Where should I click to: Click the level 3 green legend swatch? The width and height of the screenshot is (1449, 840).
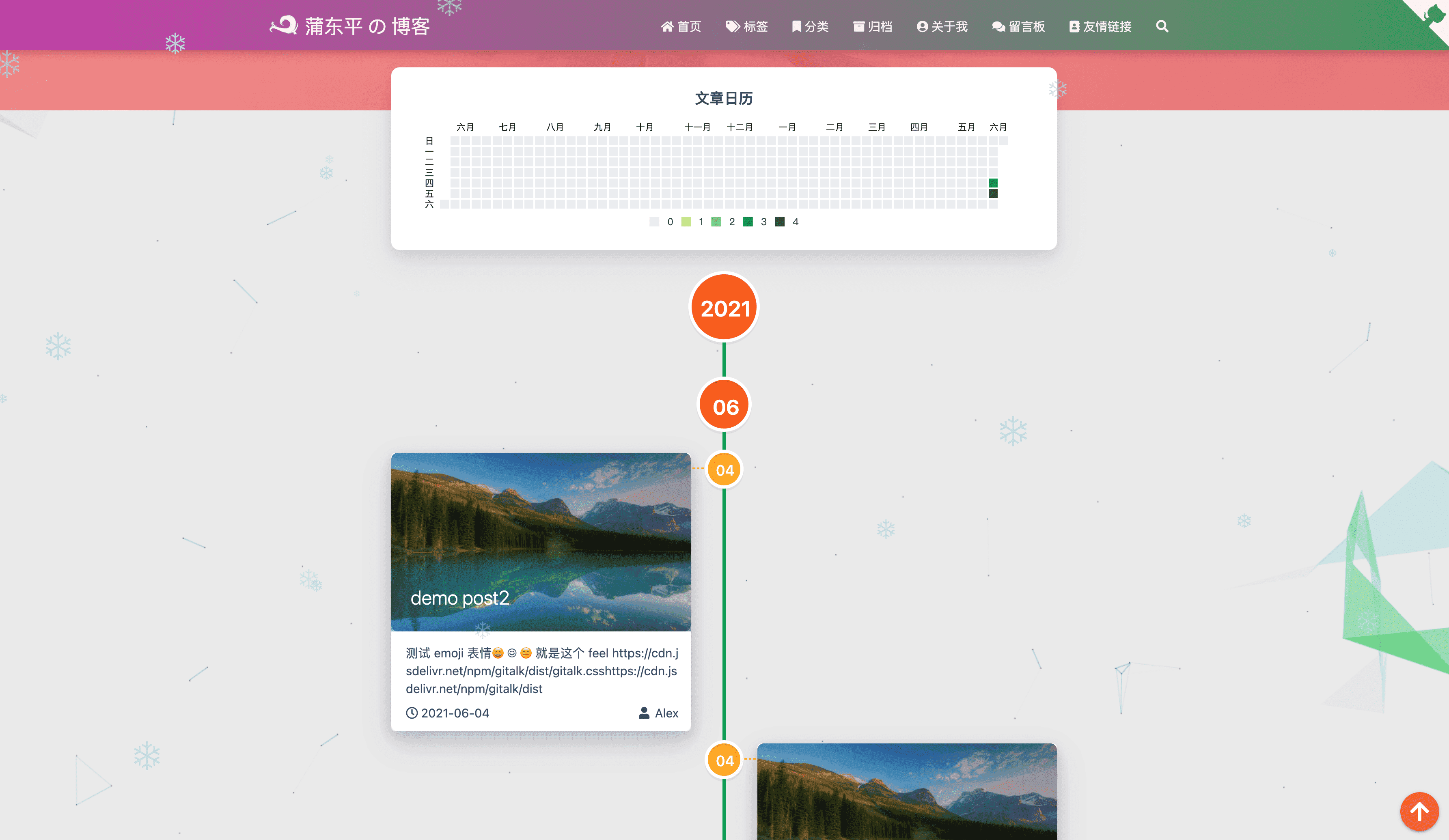coord(748,222)
